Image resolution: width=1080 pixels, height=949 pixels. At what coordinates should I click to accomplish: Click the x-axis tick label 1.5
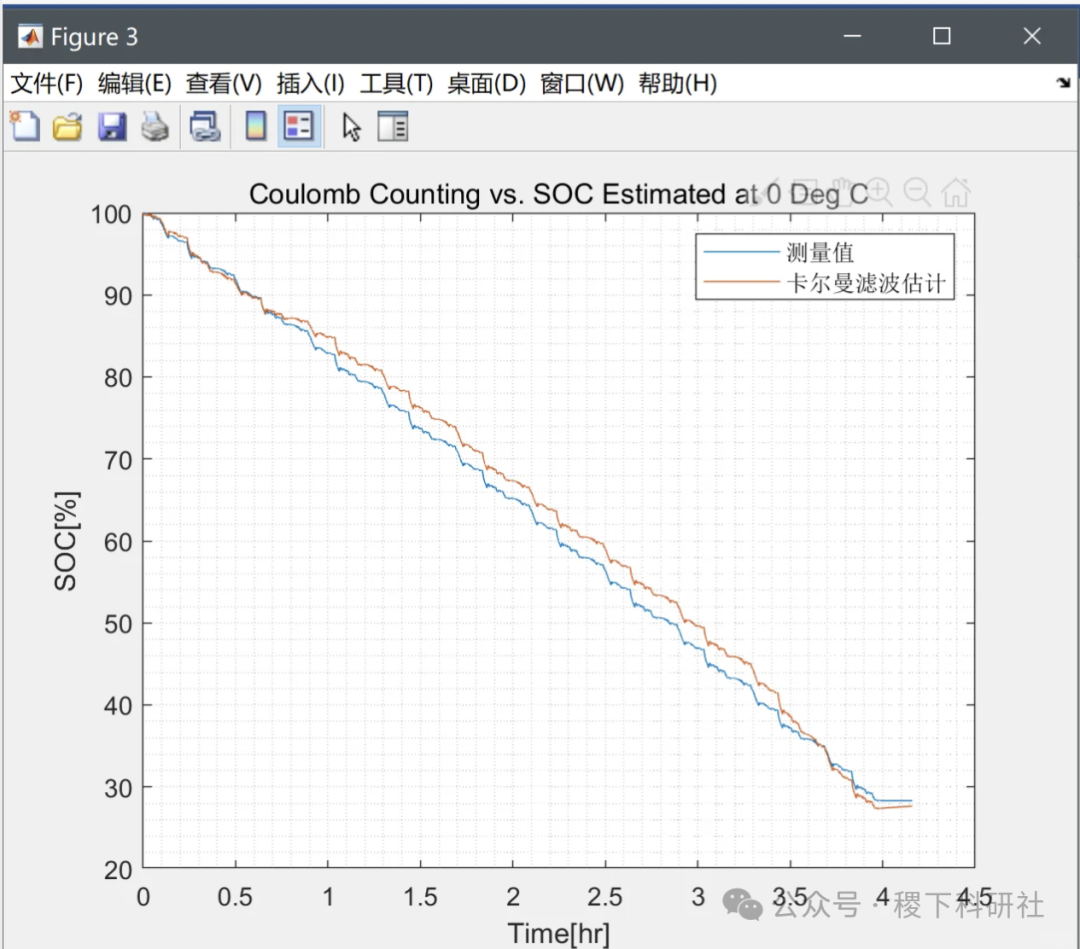click(420, 897)
